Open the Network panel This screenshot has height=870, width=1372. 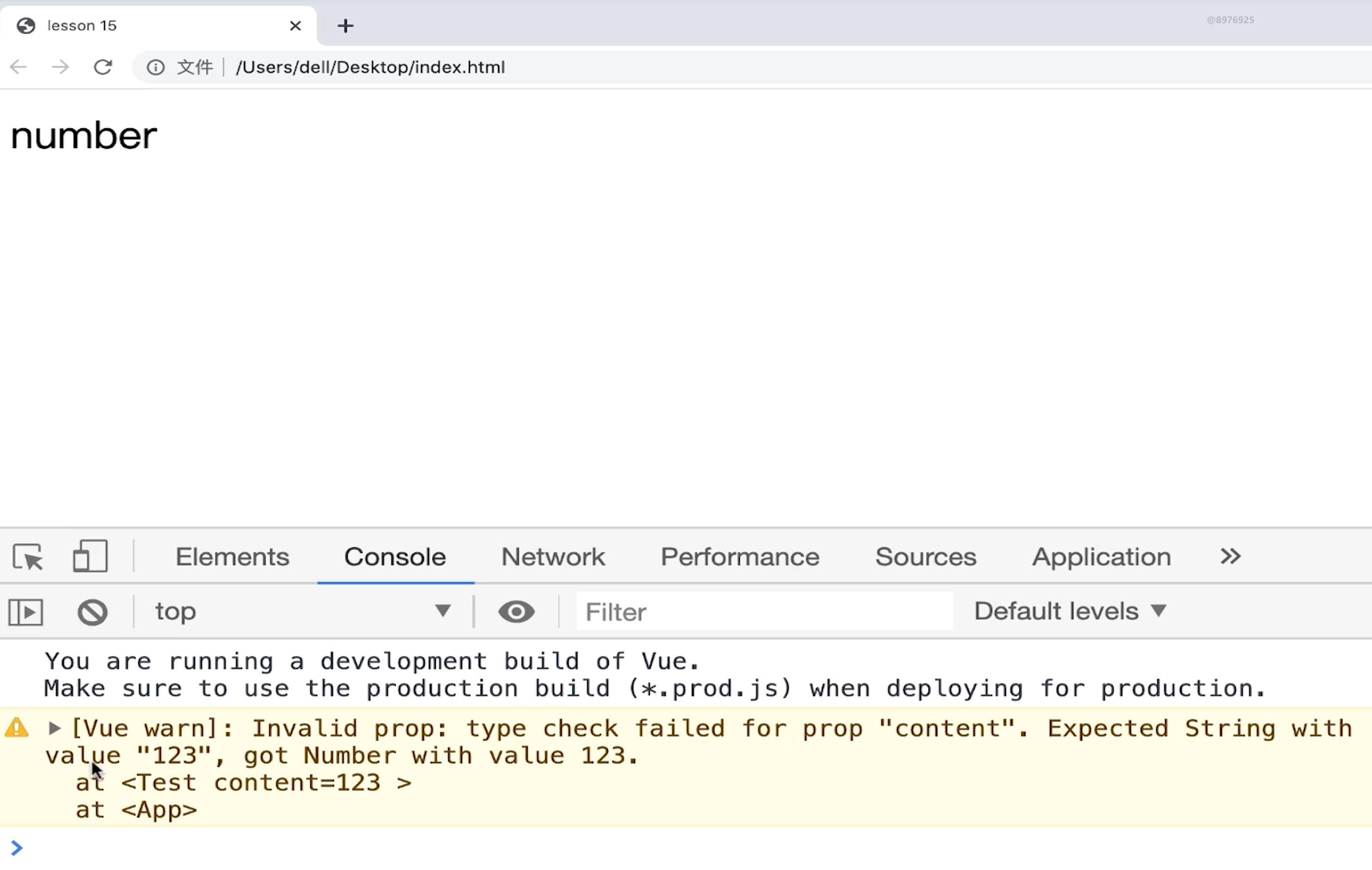click(x=552, y=556)
